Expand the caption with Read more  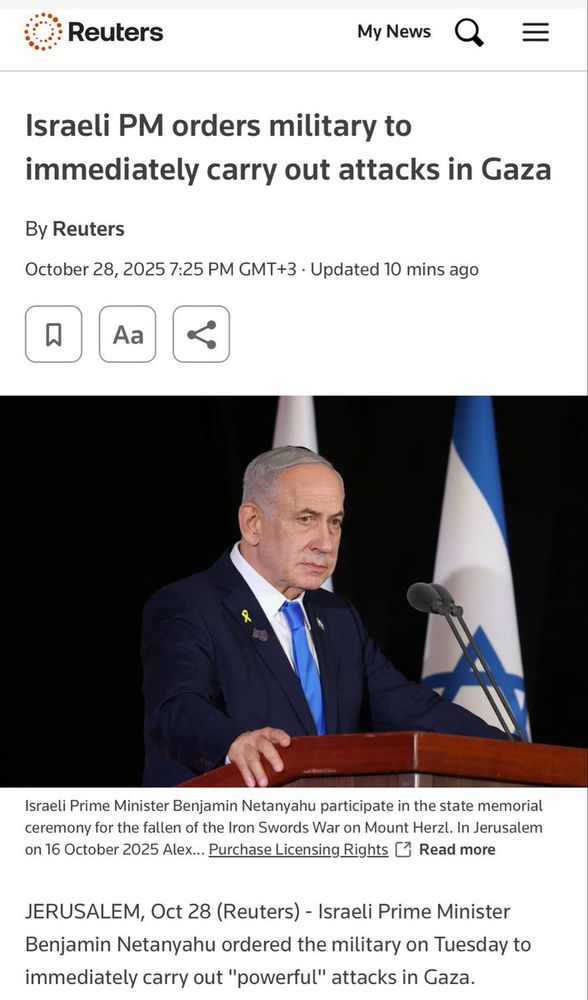[x=457, y=849]
